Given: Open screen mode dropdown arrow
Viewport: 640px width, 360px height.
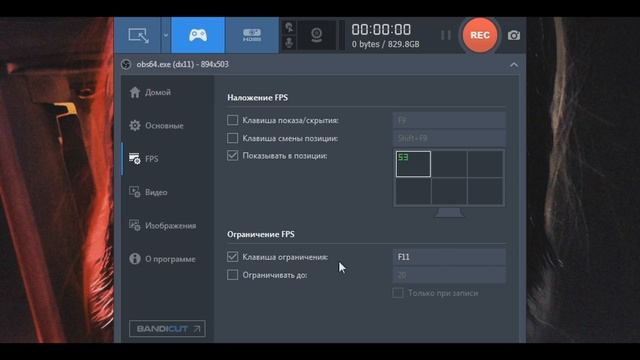Looking at the screenshot, I should click(166, 35).
